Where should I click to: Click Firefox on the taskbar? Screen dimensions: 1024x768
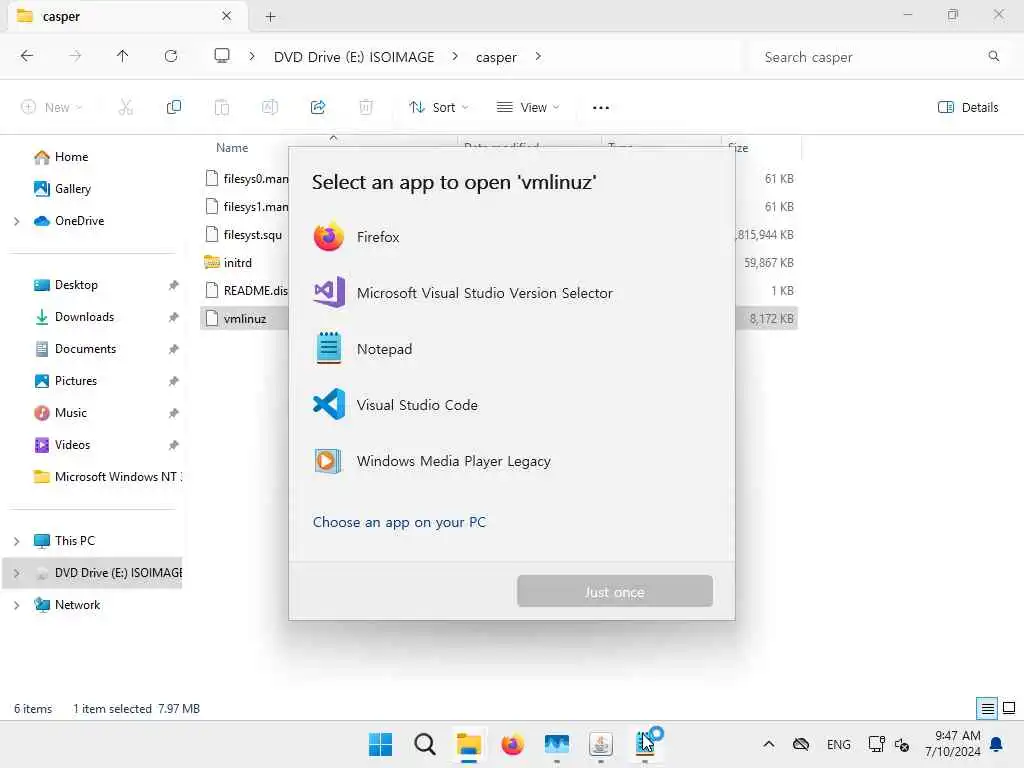[x=513, y=744]
